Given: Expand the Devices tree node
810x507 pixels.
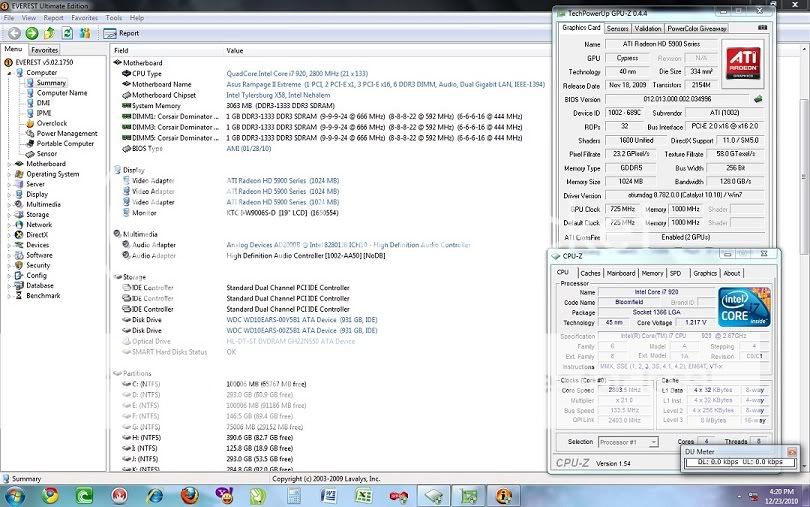Looking at the screenshot, I should pos(9,245).
